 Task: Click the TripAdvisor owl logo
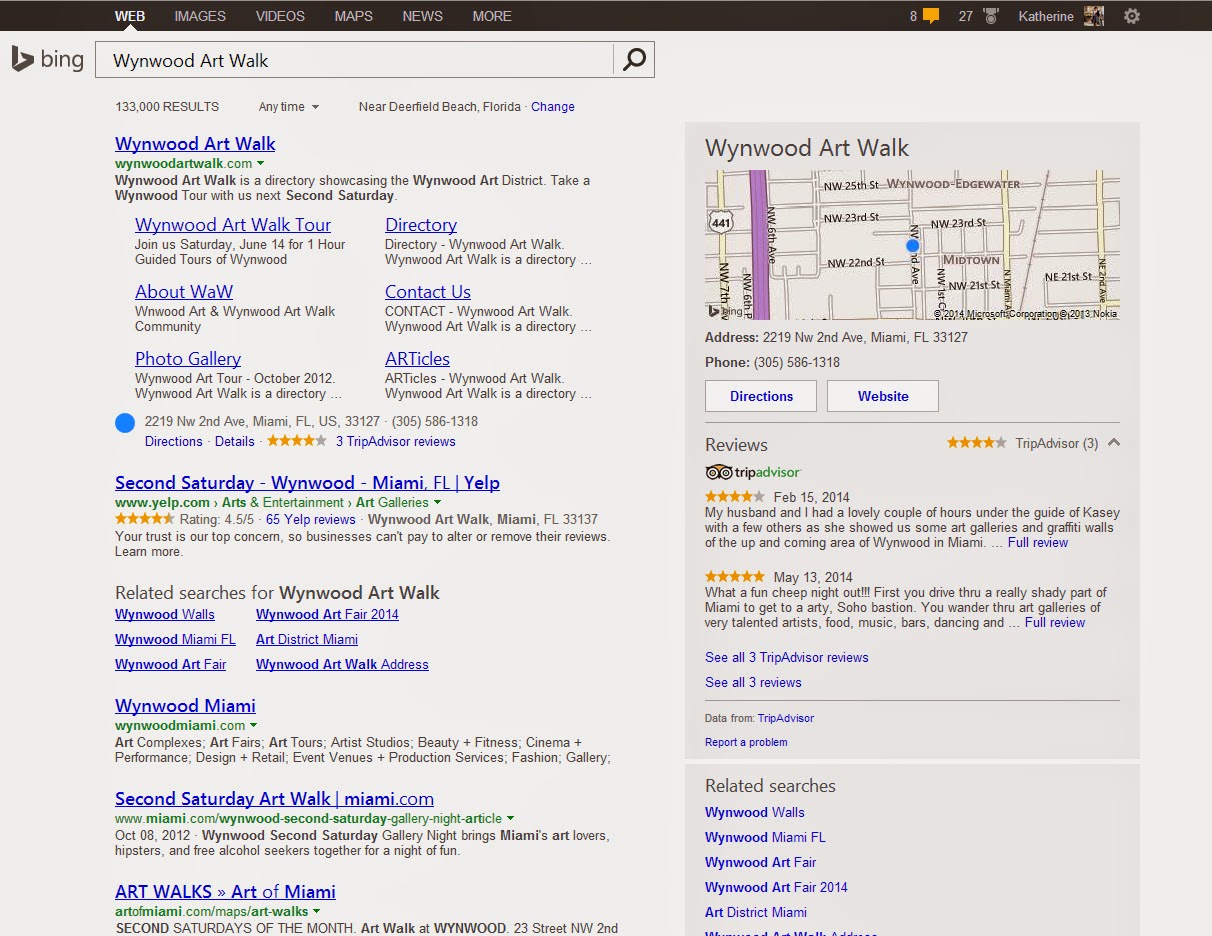click(x=718, y=472)
